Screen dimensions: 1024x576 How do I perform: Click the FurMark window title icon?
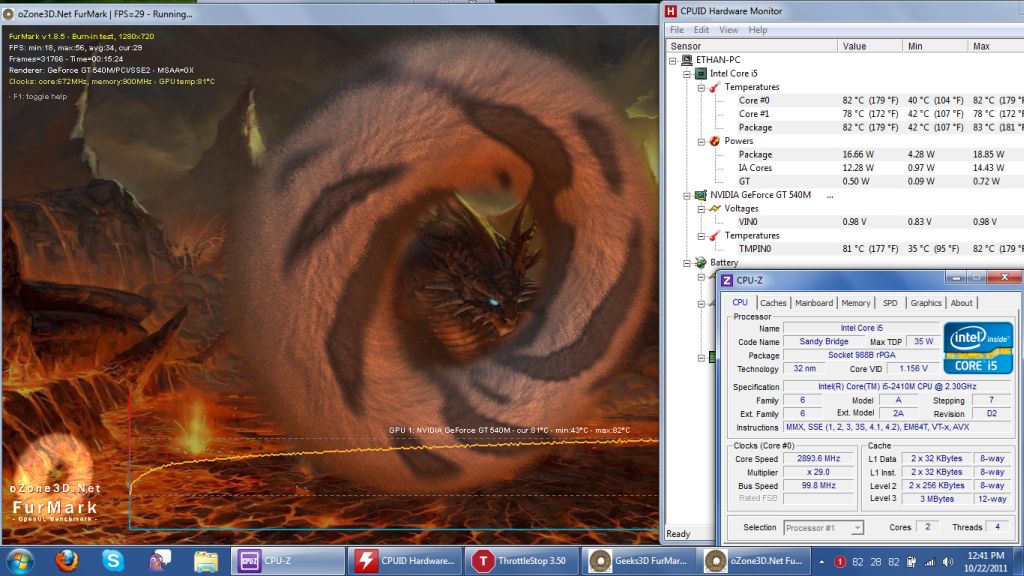tap(8, 14)
